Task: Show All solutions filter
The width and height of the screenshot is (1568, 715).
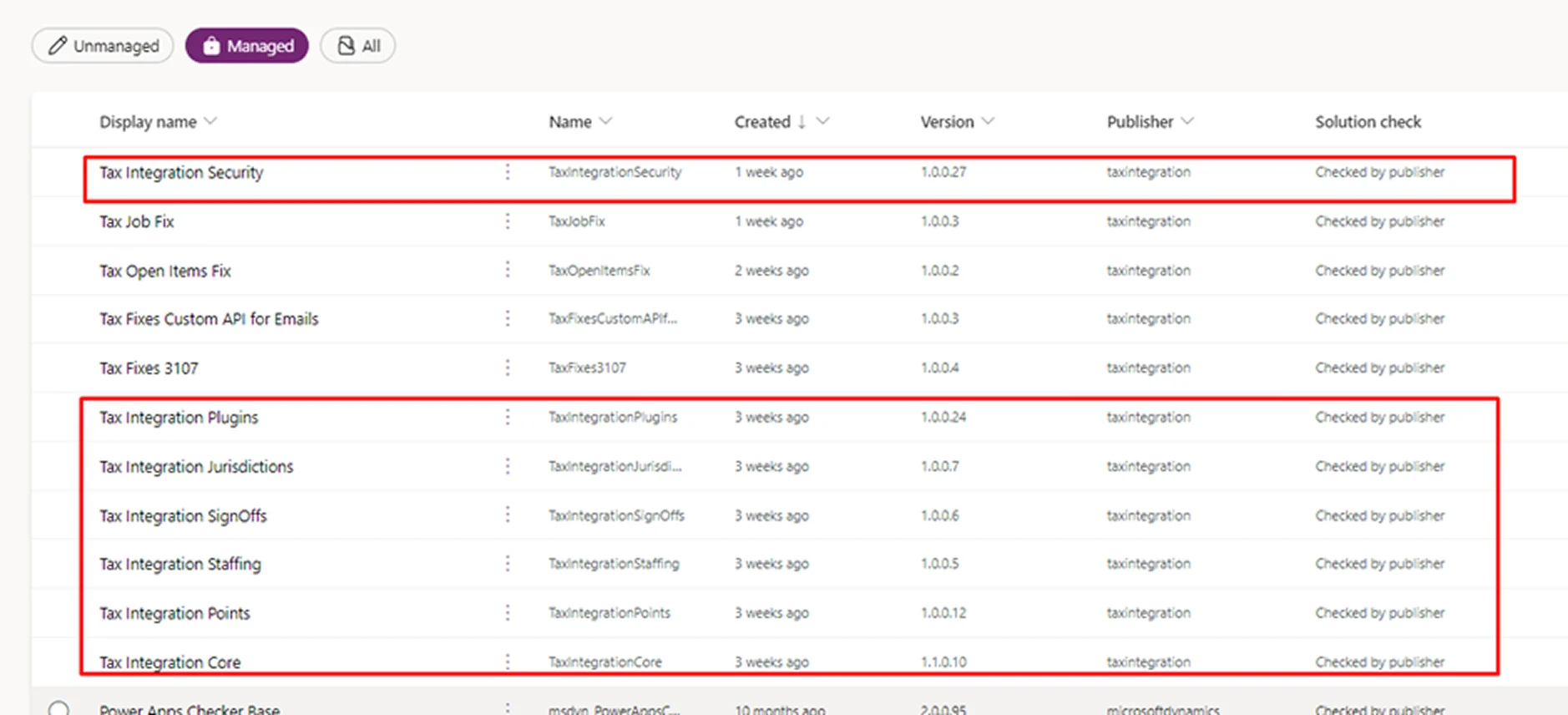Action: point(358,46)
